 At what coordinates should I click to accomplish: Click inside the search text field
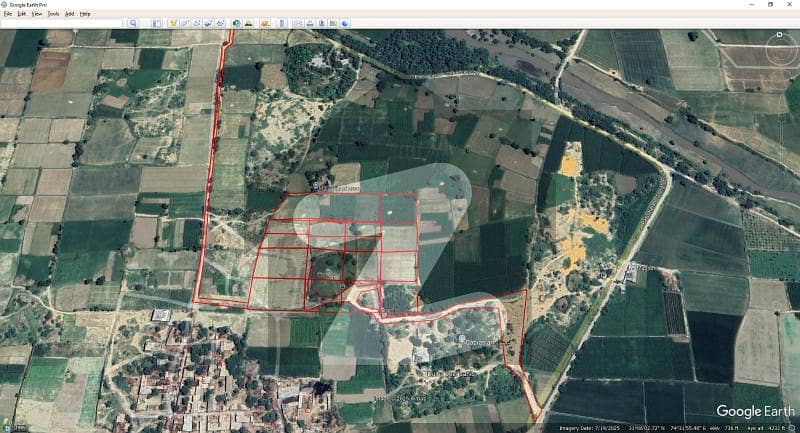60,23
